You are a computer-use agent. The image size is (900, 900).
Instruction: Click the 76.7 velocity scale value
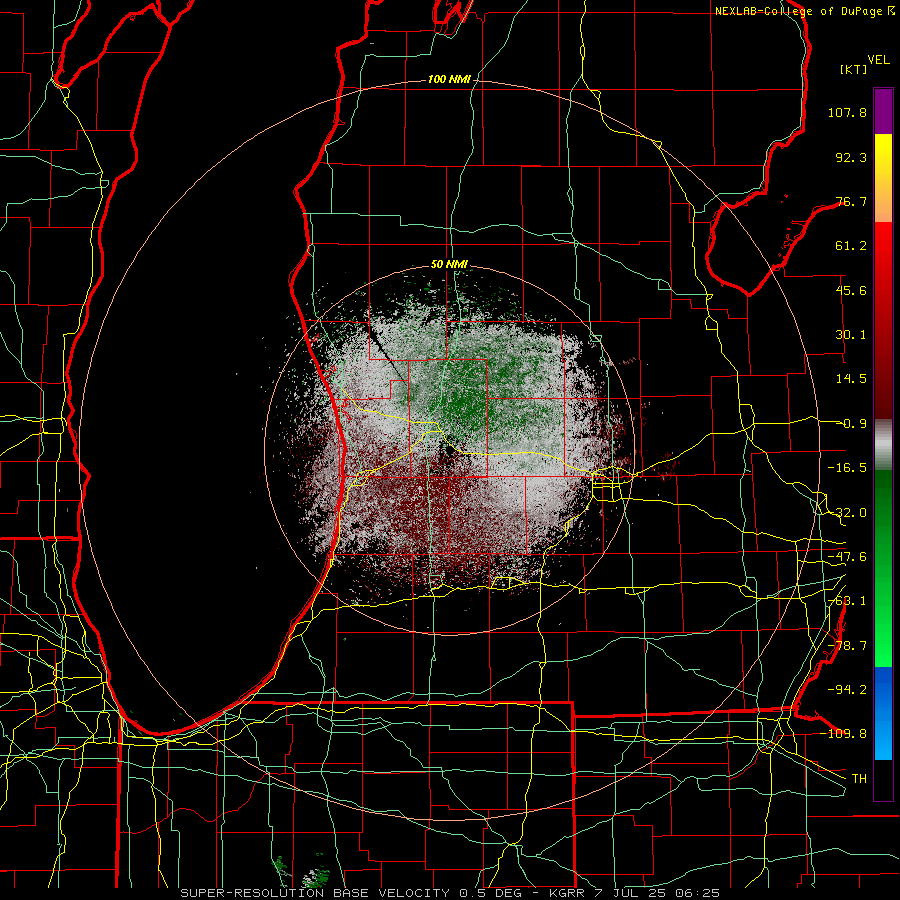pos(851,201)
